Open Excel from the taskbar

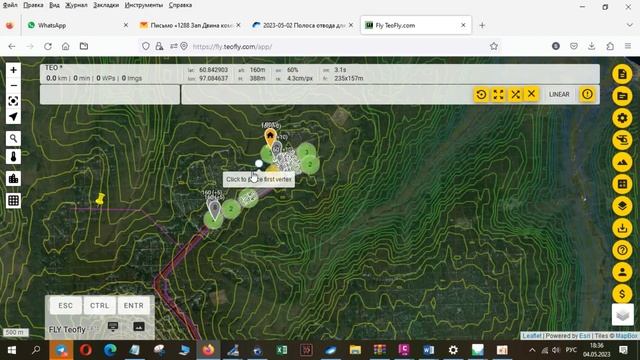coord(282,350)
